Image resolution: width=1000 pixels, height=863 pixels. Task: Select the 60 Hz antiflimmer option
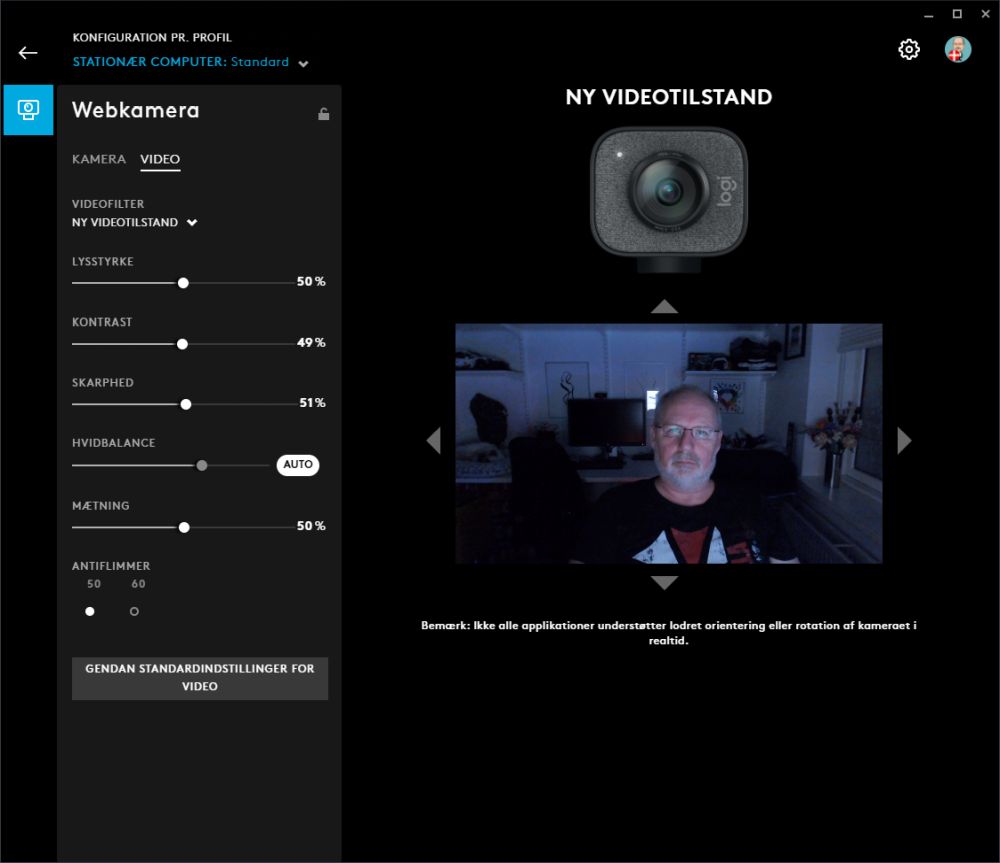pos(134,611)
